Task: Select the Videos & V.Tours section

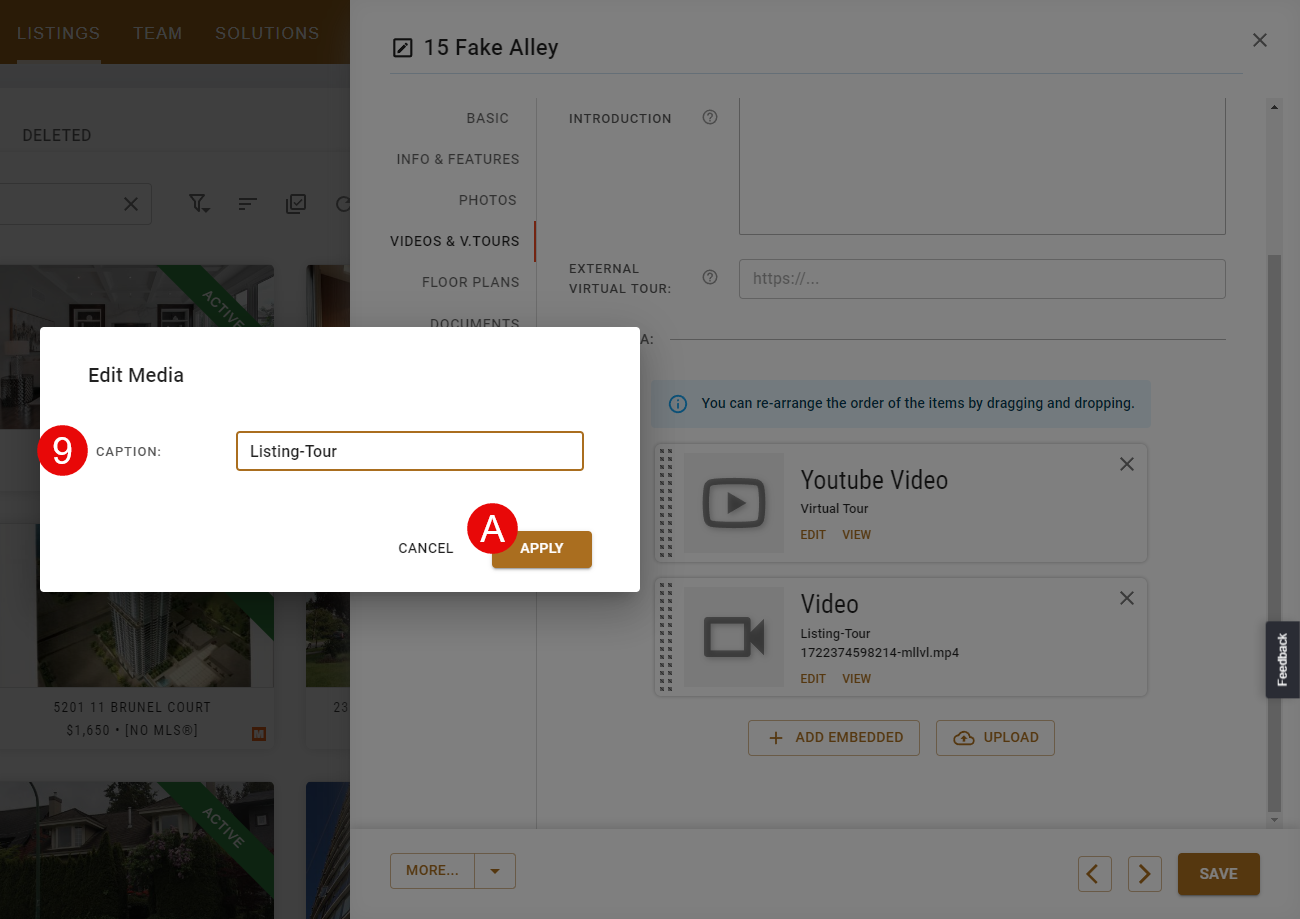Action: (x=455, y=241)
